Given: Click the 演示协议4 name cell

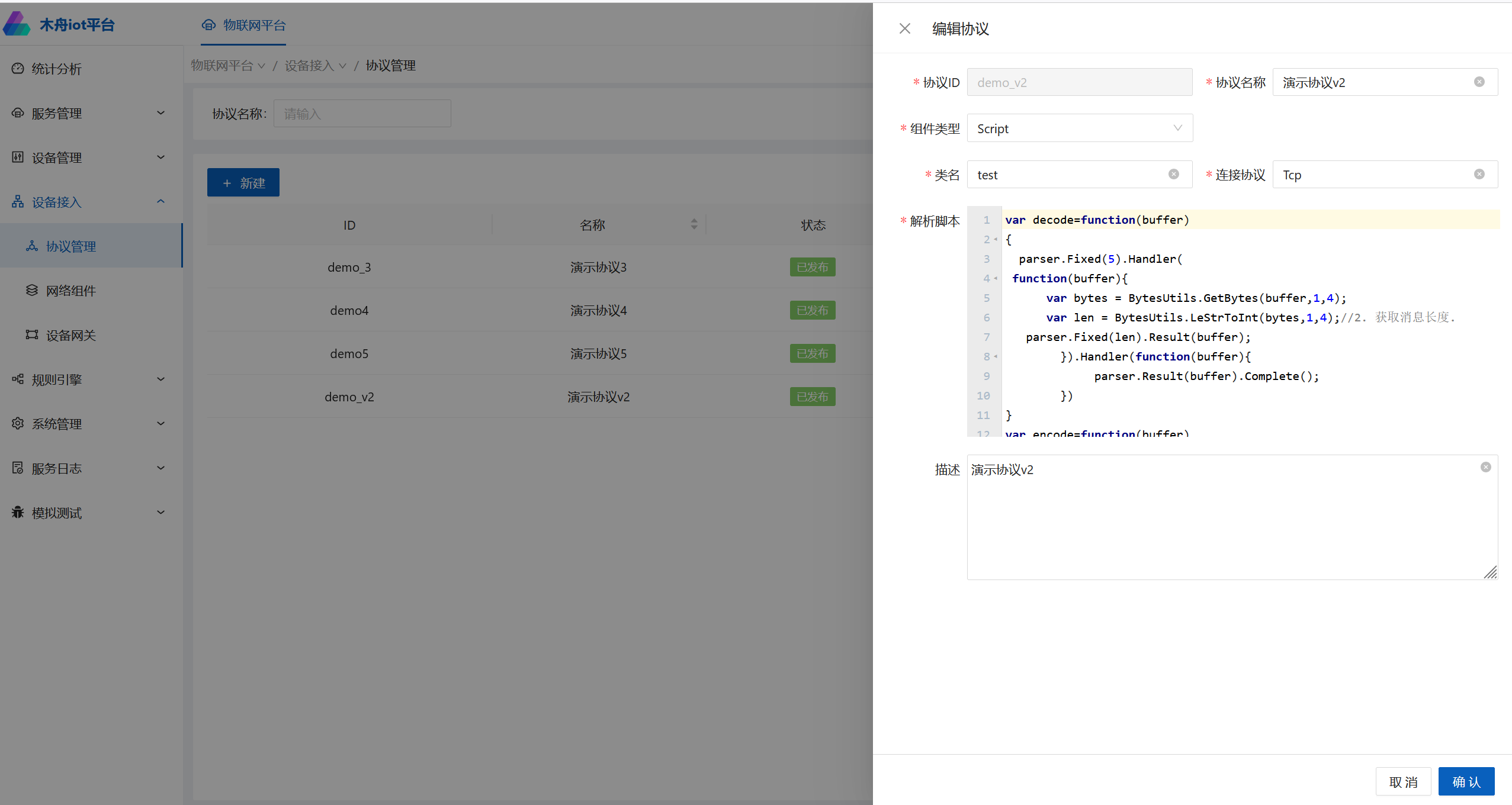Looking at the screenshot, I should (x=598, y=310).
